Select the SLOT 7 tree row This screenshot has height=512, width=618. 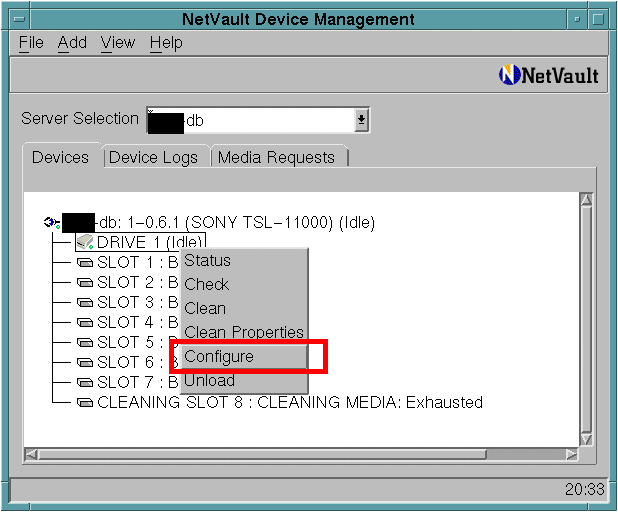[x=128, y=383]
